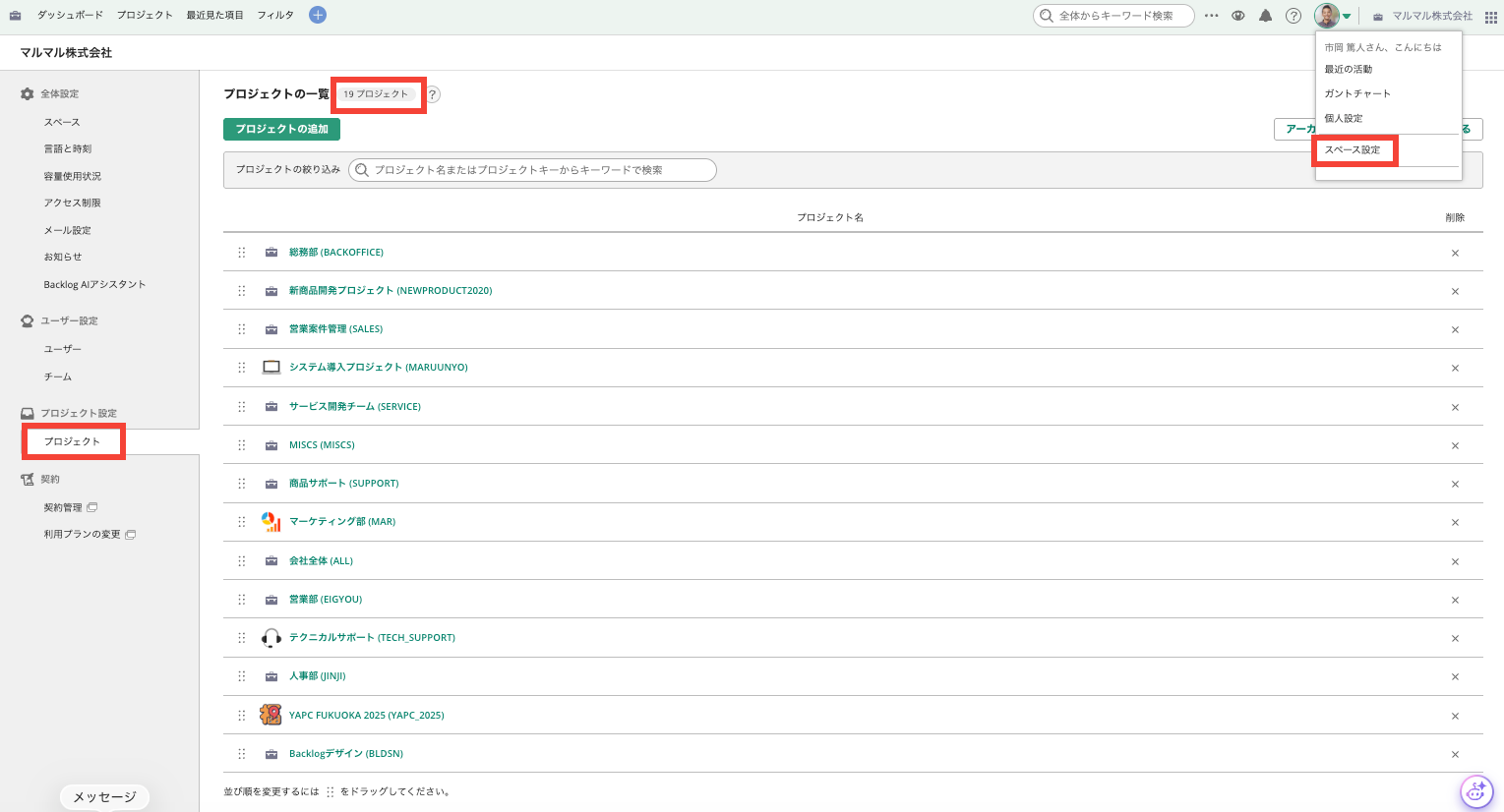Open お知らせ in the sidebar

coord(63,258)
